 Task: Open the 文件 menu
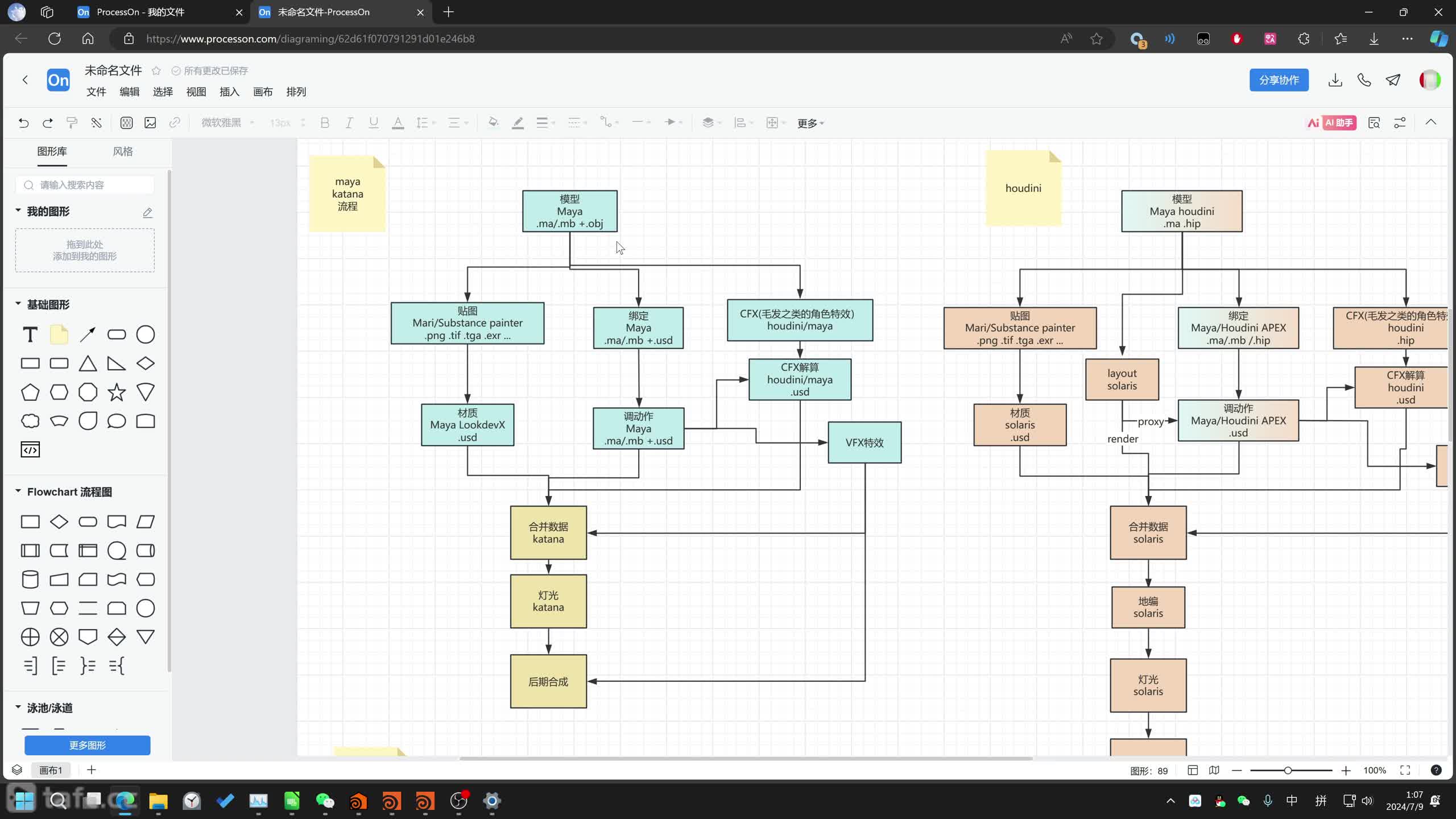click(96, 92)
